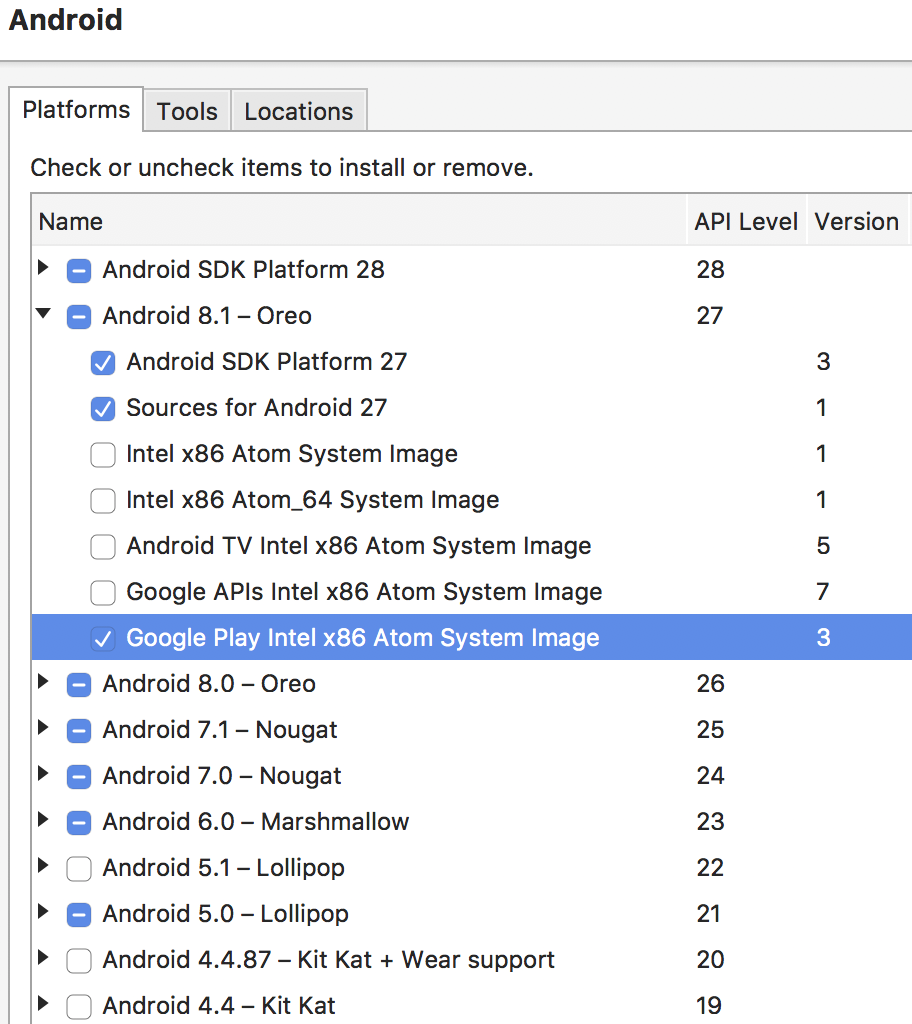This screenshot has height=1024, width=912.
Task: Check Android 4.4 – Kit Kat checkbox
Action: [x=79, y=1007]
